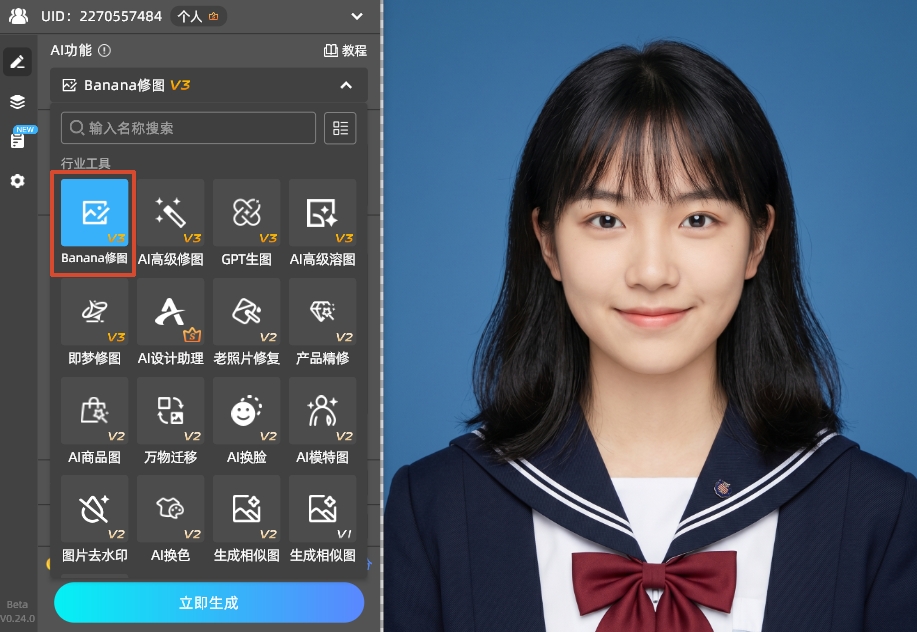Viewport: 917px width, 632px height.
Task: Open the edit tool in left sidebar
Action: coord(17,61)
